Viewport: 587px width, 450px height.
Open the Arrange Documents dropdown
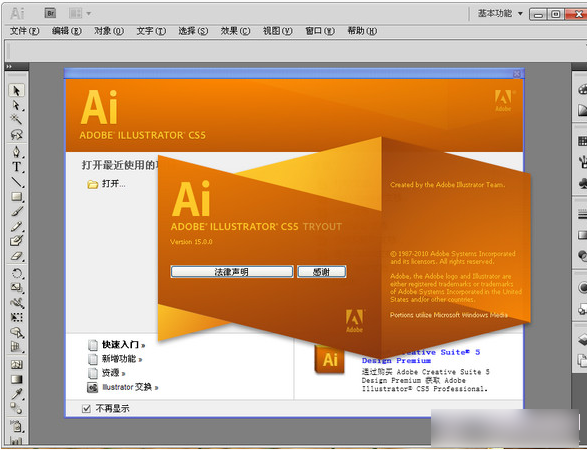80,13
